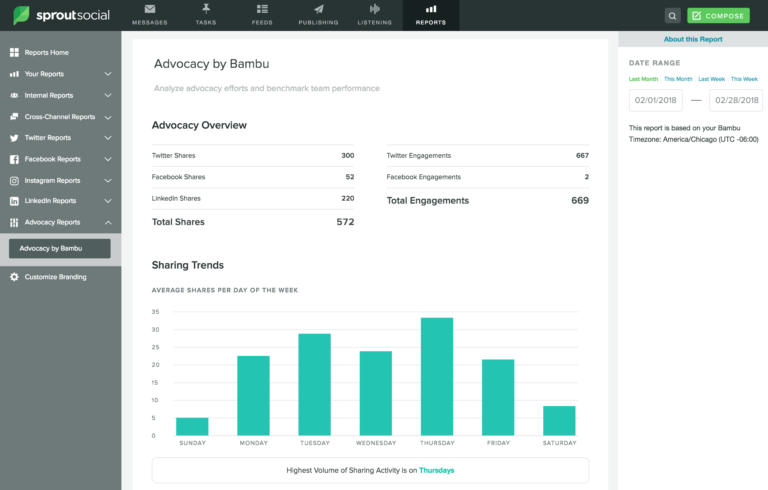The image size is (768, 490).
Task: Open the Messages envelope icon
Action: [150, 9]
